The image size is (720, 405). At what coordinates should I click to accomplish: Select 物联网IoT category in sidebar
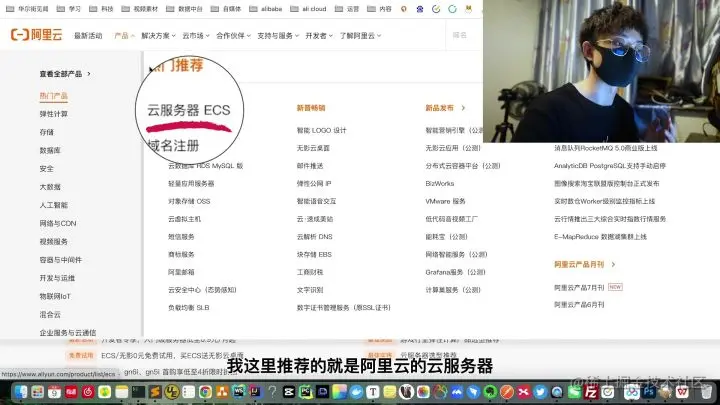[x=55, y=296]
